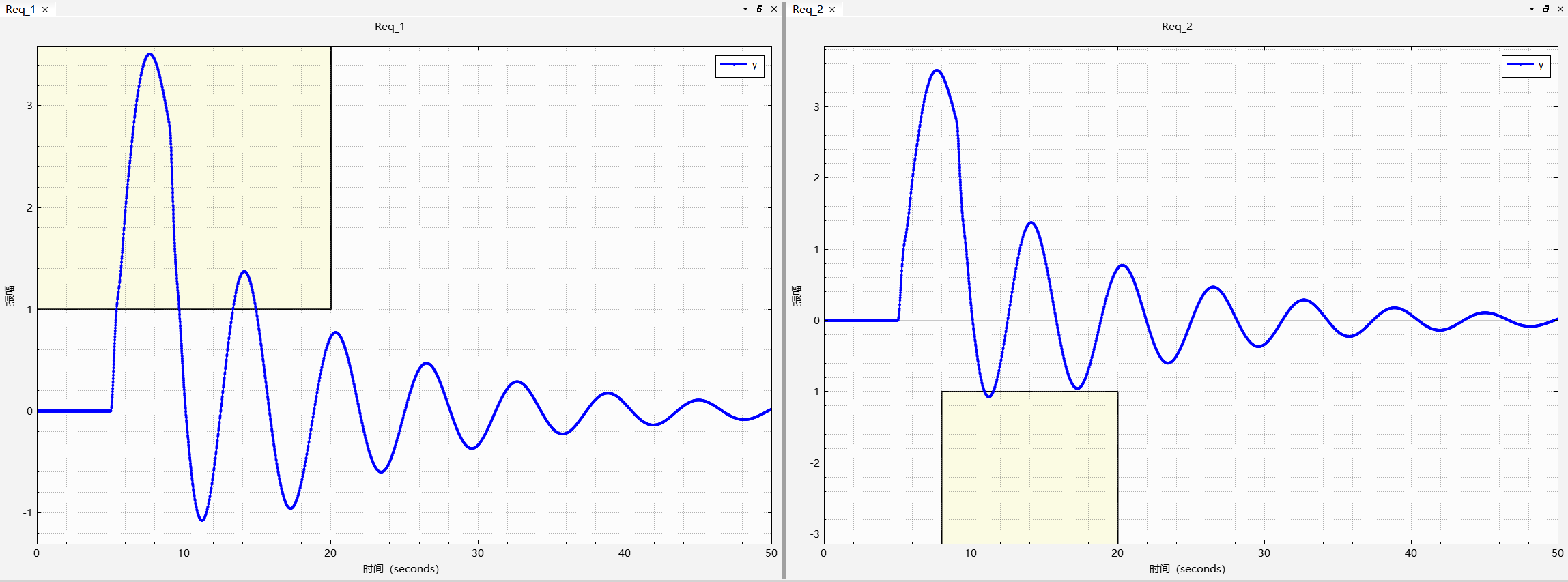This screenshot has height=582, width=1568.
Task: Select the Req_1 plot title text
Action: point(390,27)
